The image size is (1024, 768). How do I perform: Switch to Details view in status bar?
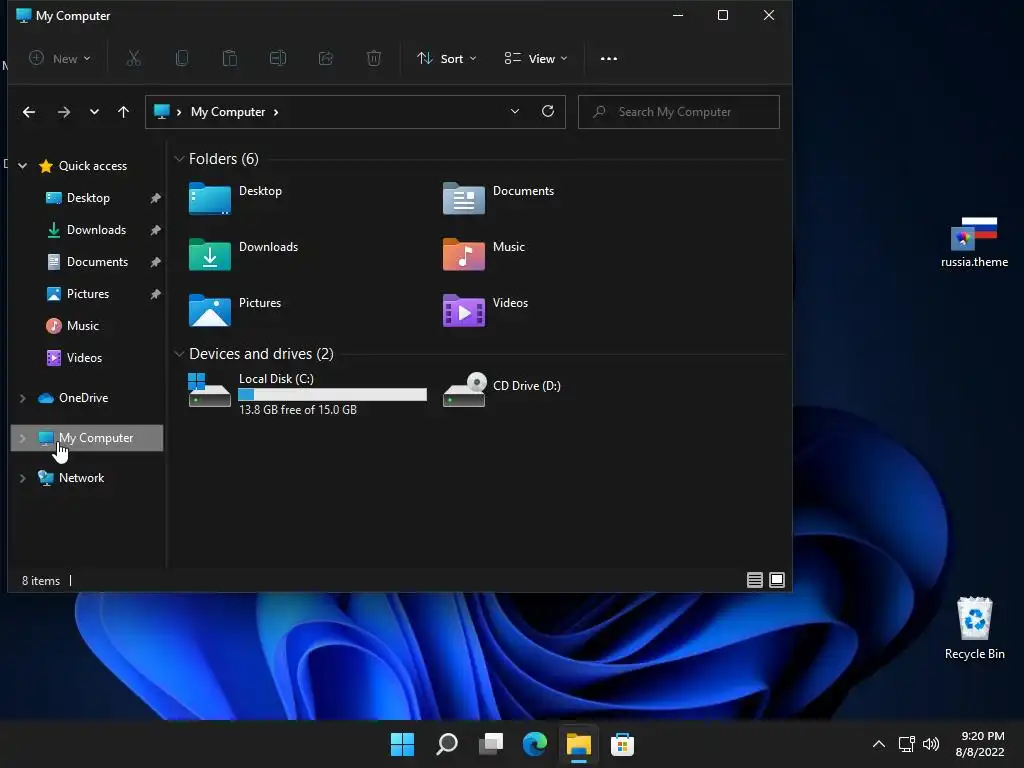coord(755,580)
